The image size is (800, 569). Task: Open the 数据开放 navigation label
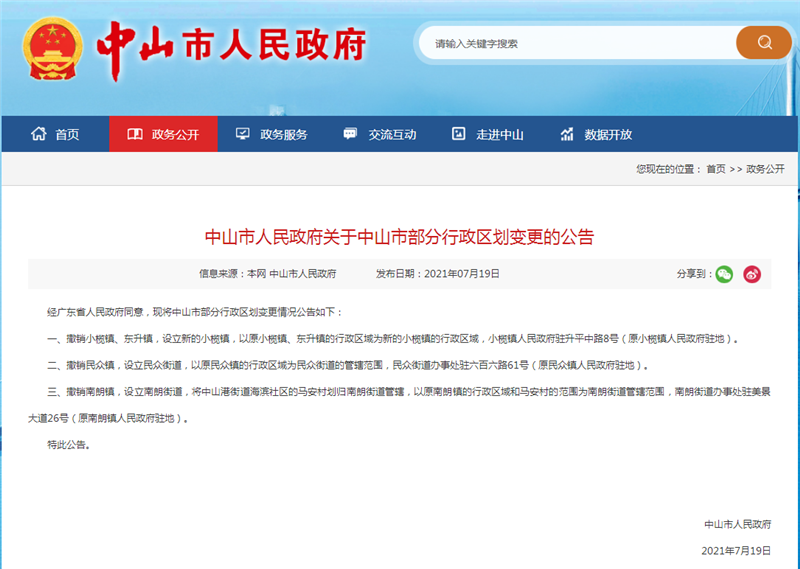[x=608, y=135]
